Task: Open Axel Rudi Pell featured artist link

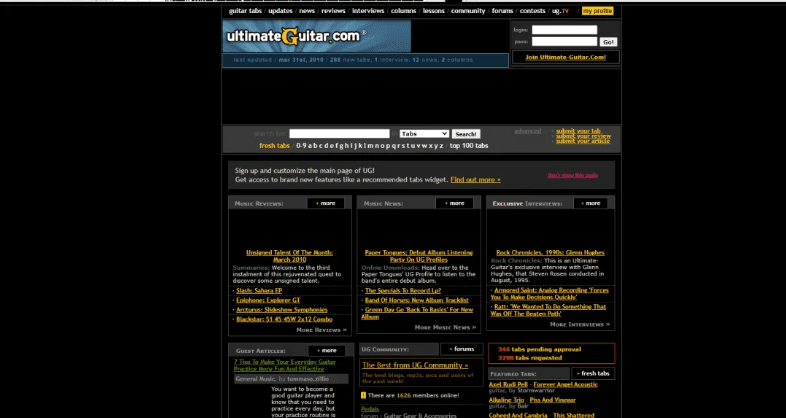Action: (507, 385)
